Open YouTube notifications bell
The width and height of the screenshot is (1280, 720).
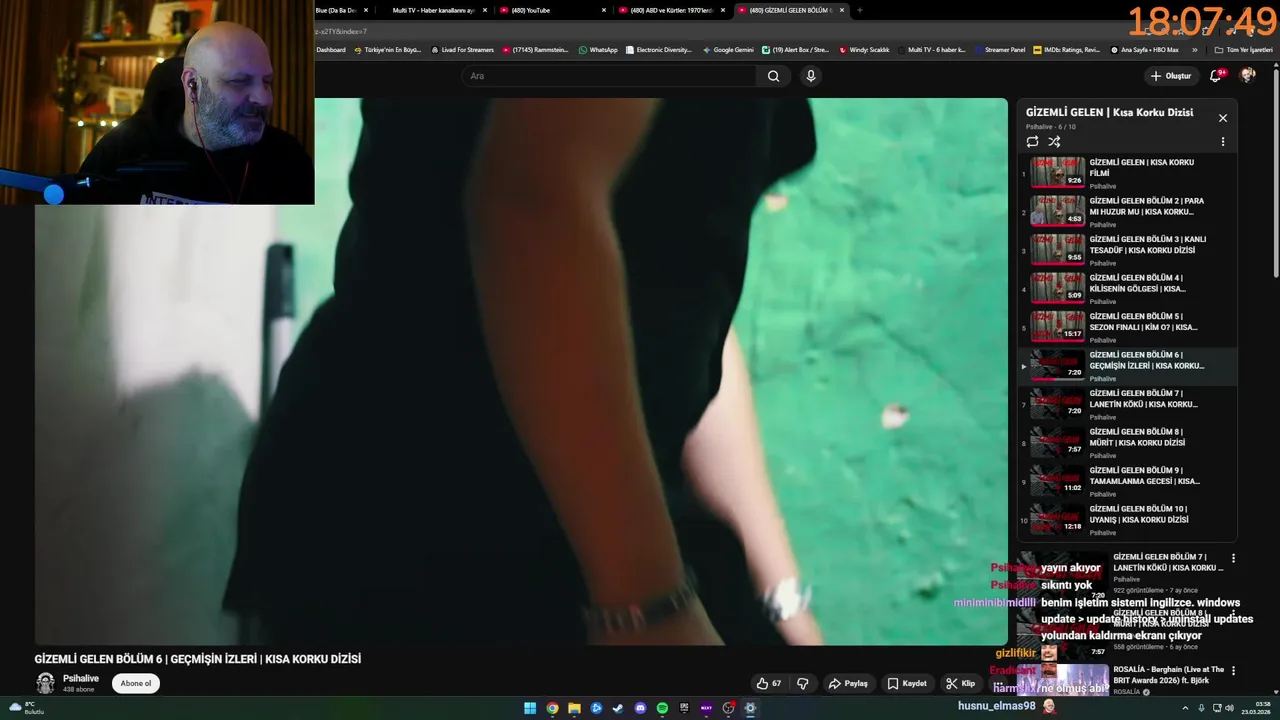[1216, 76]
